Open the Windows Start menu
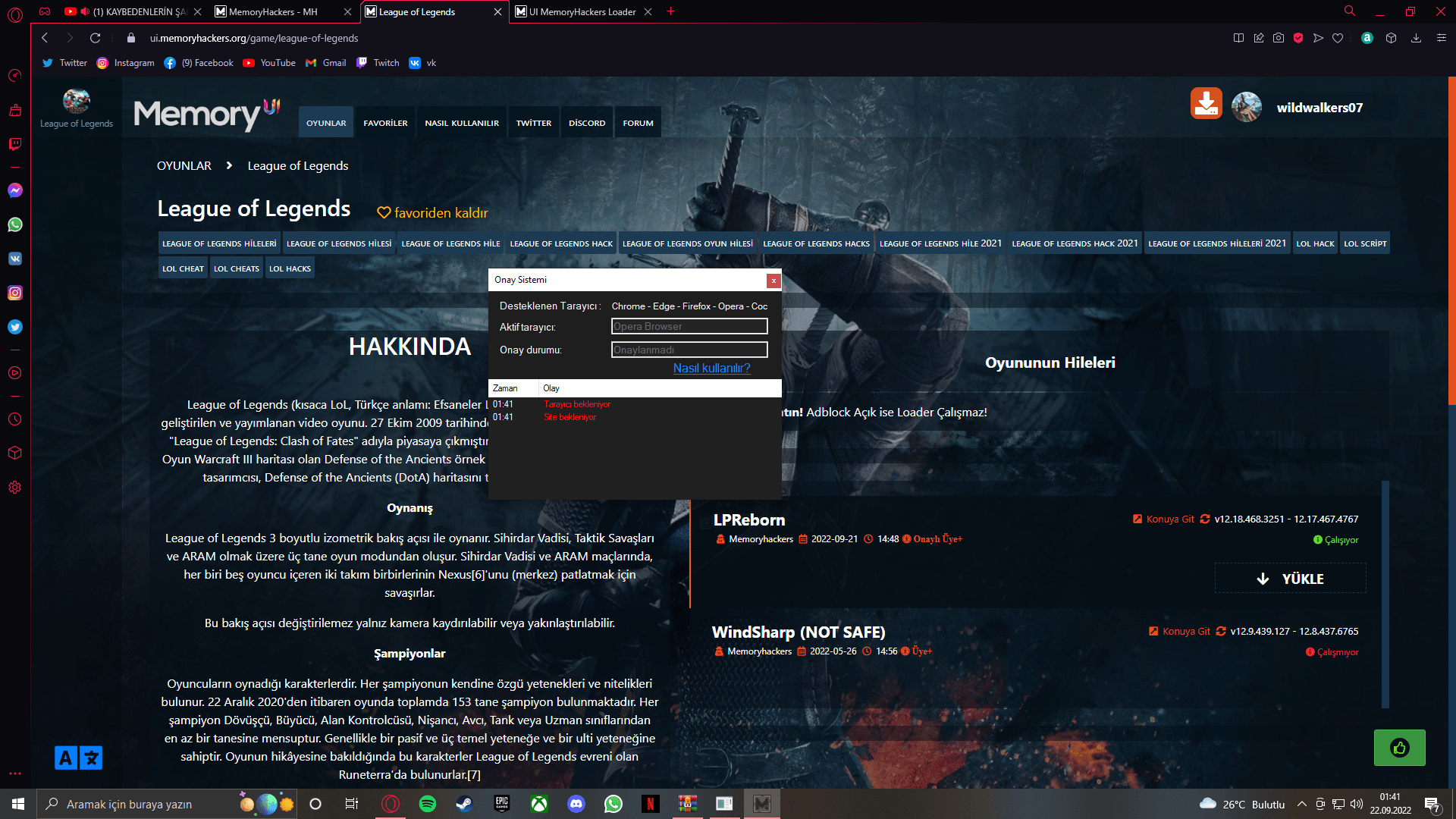 tap(18, 804)
